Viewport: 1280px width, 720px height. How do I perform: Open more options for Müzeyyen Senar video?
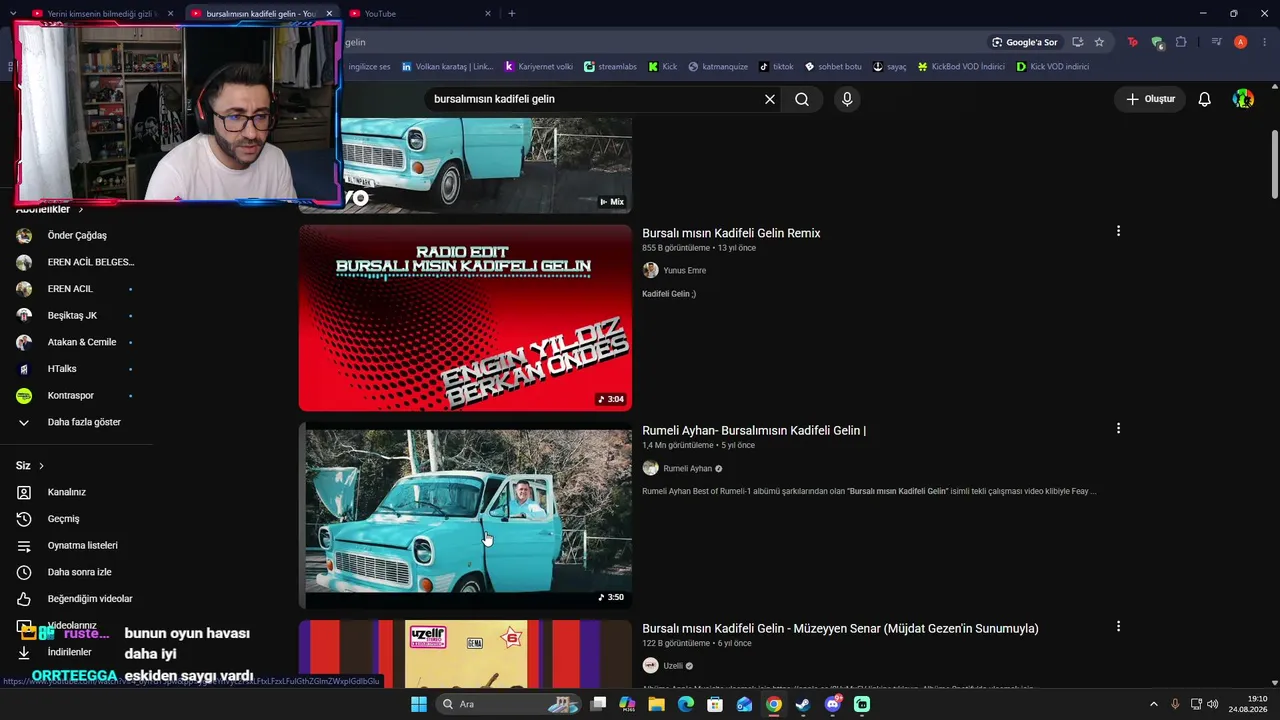[x=1118, y=626]
